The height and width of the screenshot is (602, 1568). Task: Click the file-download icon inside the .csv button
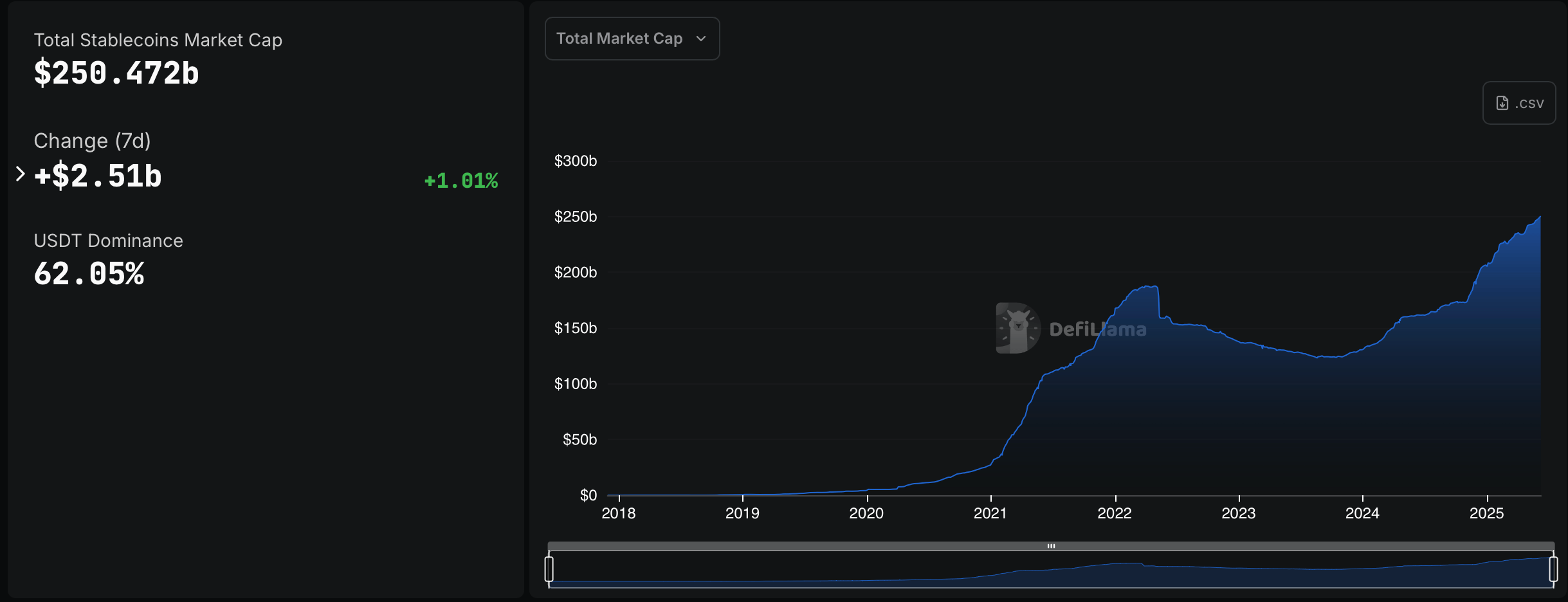click(1502, 102)
